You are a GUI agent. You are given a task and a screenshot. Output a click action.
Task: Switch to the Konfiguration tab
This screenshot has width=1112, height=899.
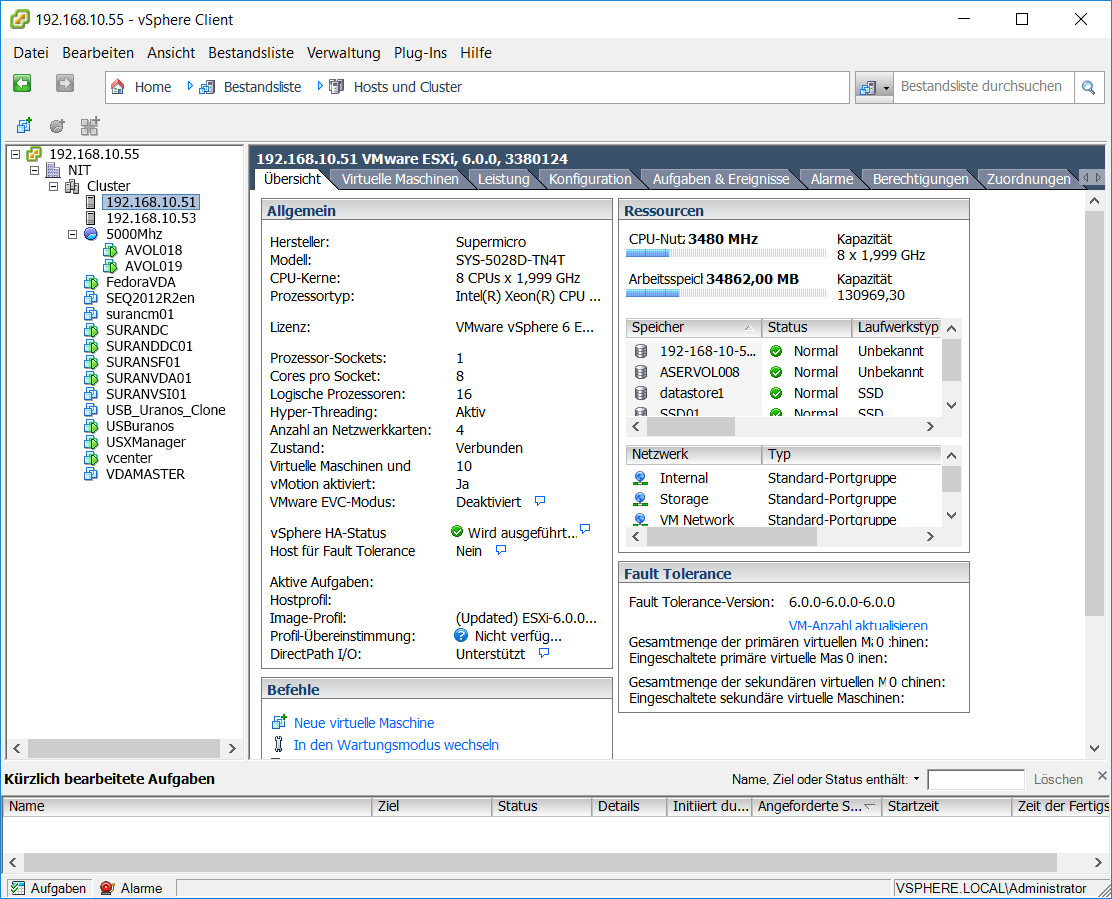coord(590,179)
